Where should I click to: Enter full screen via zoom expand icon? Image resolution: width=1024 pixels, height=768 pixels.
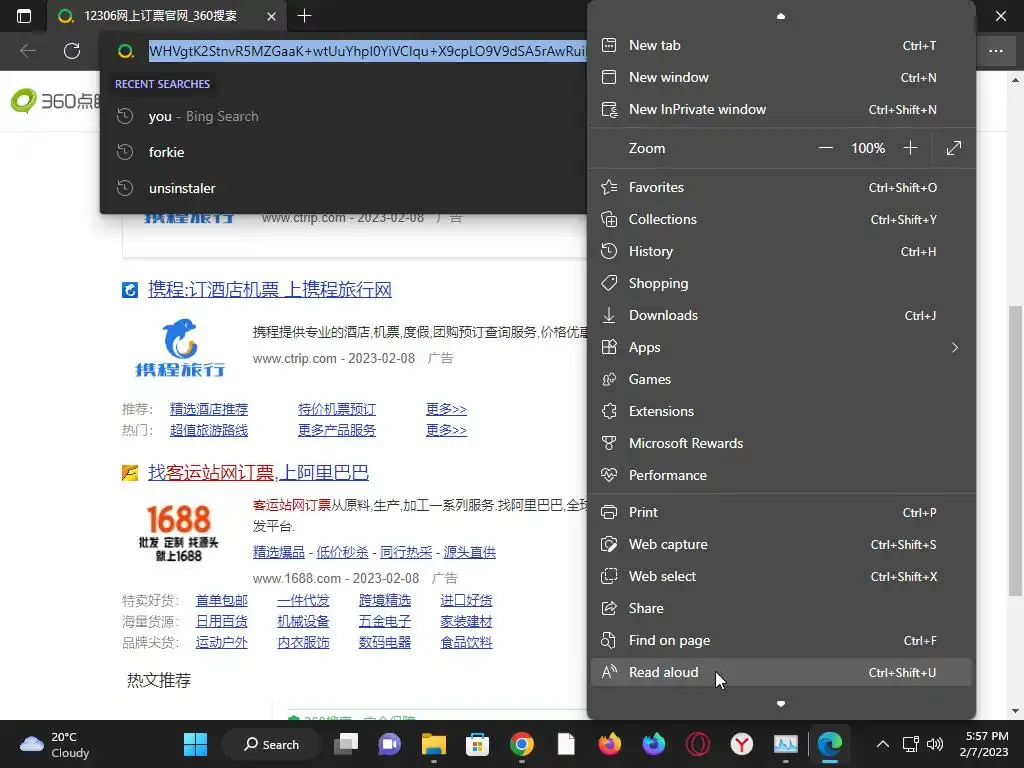pyautogui.click(x=953, y=148)
